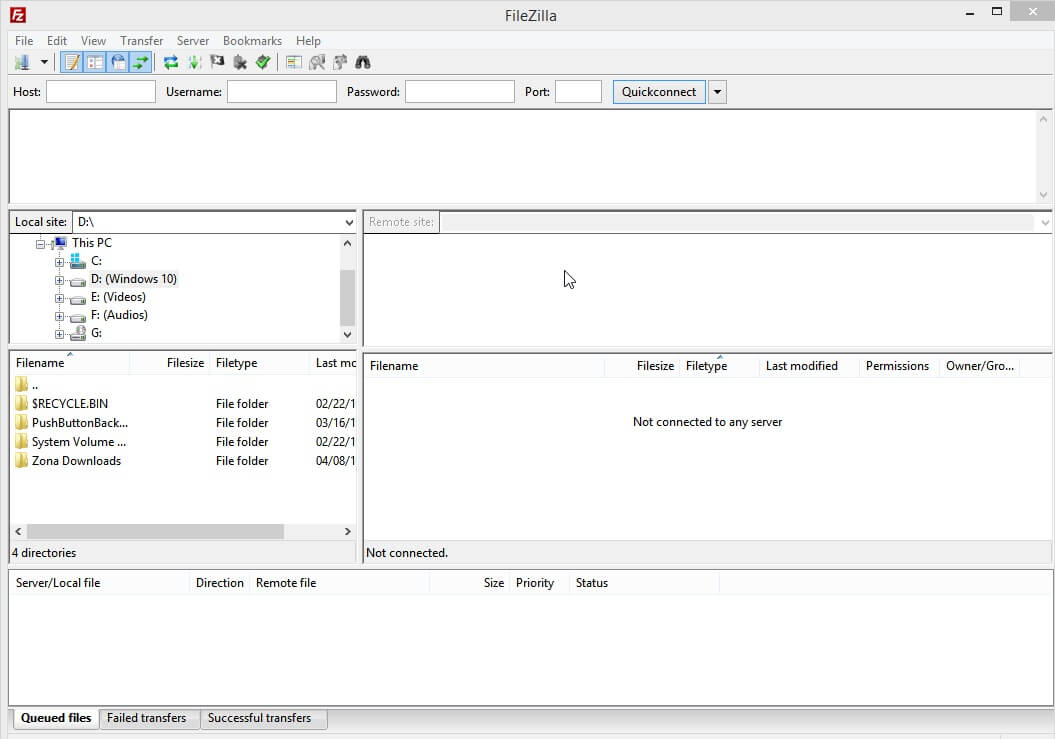Click the reconnect to last server icon
Image resolution: width=1055 pixels, height=739 pixels.
262,63
